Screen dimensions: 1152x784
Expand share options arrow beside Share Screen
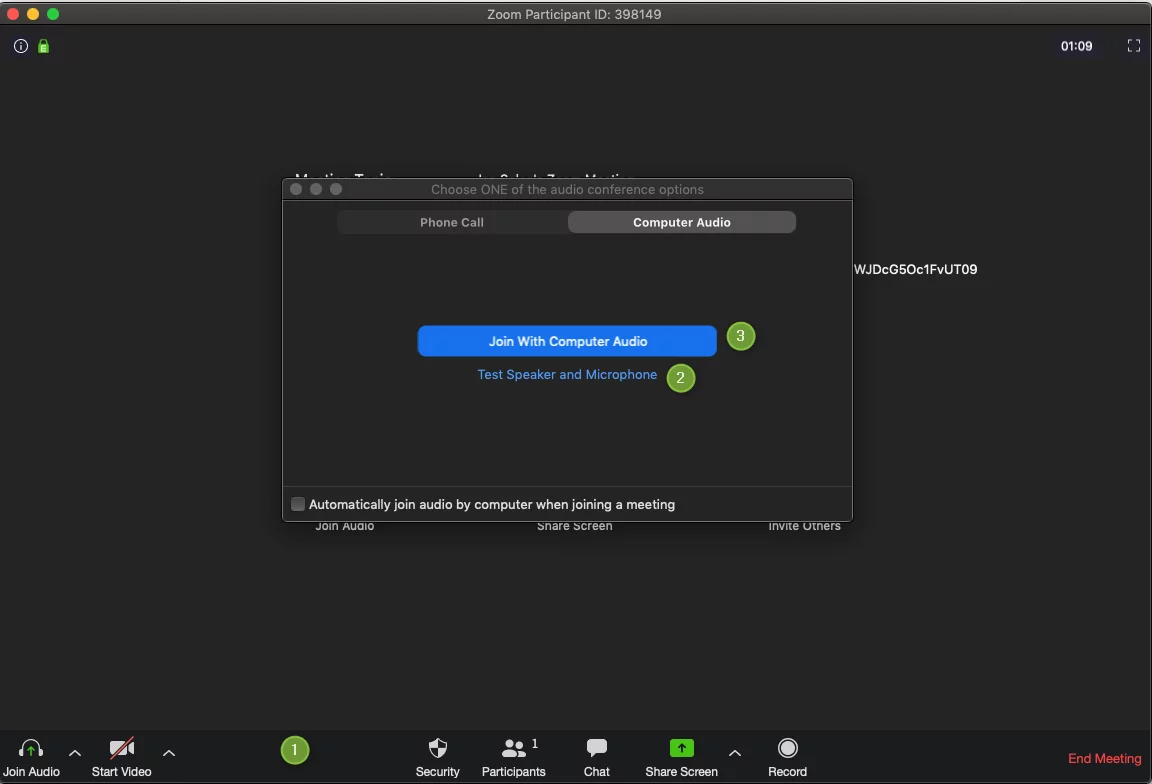click(x=735, y=753)
